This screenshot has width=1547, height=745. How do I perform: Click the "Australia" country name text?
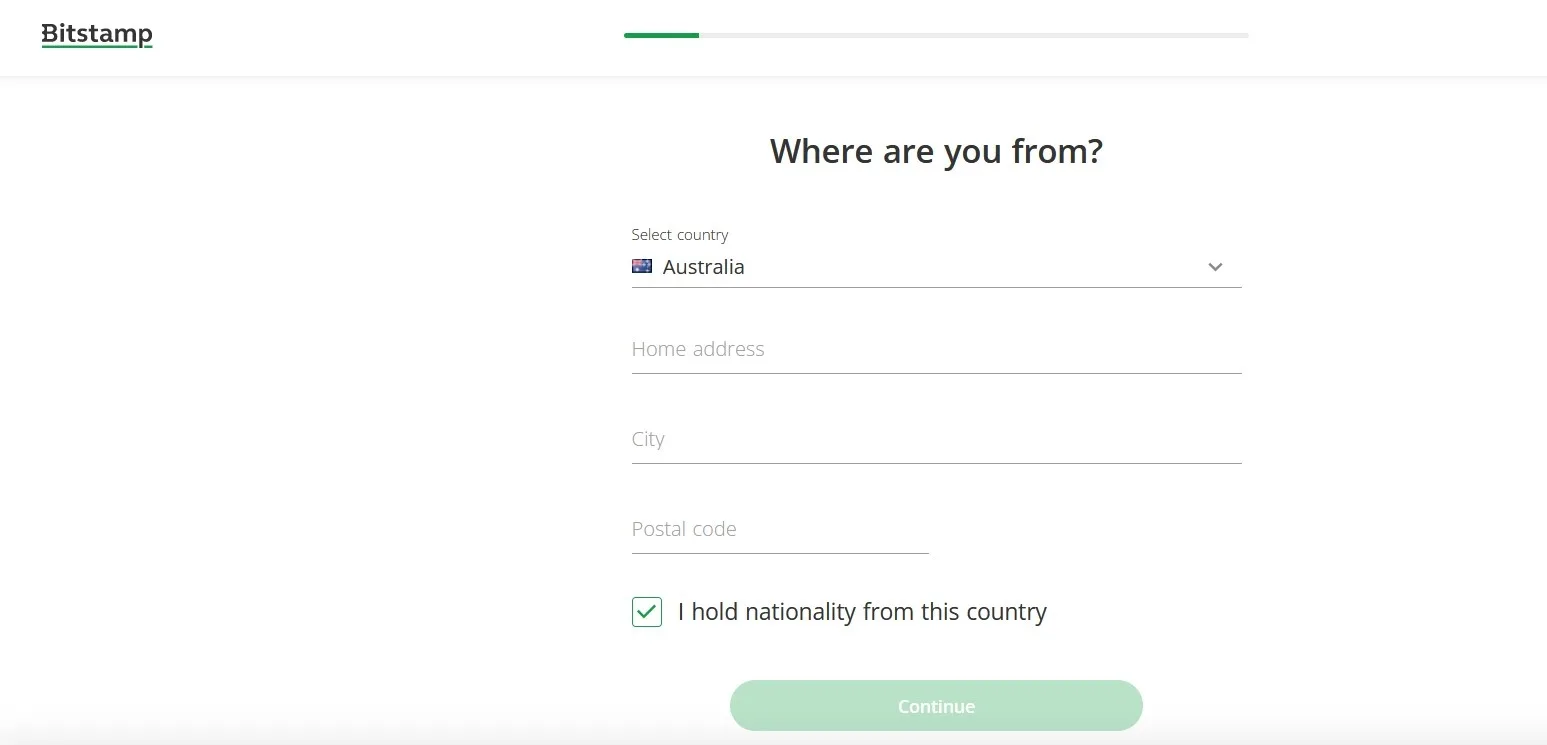point(704,267)
